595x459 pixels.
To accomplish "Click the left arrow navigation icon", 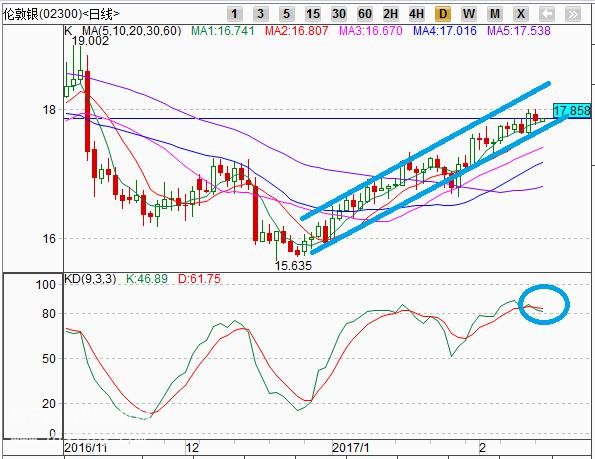I will [x=547, y=14].
